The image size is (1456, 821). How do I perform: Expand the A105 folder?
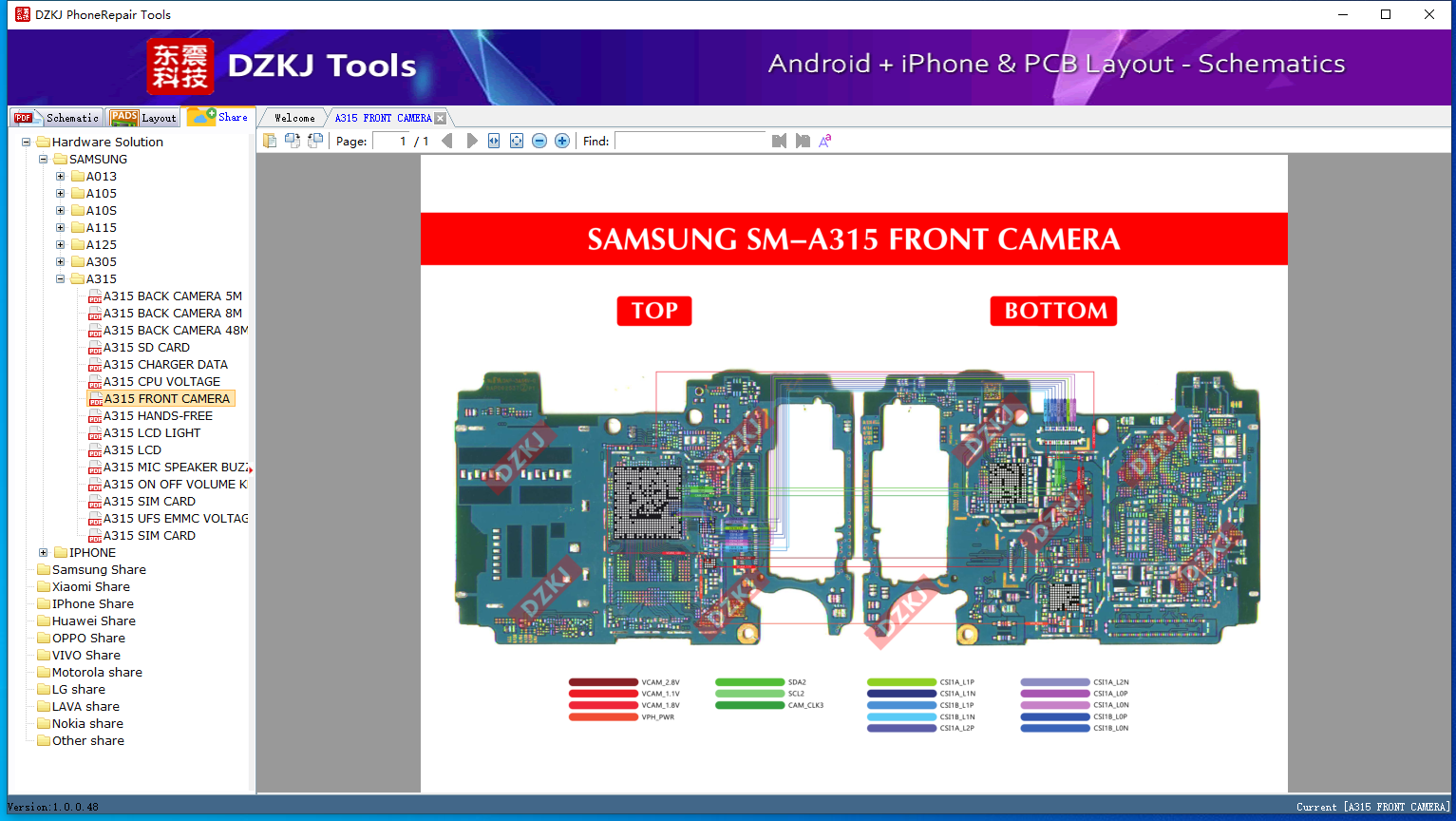click(x=61, y=194)
